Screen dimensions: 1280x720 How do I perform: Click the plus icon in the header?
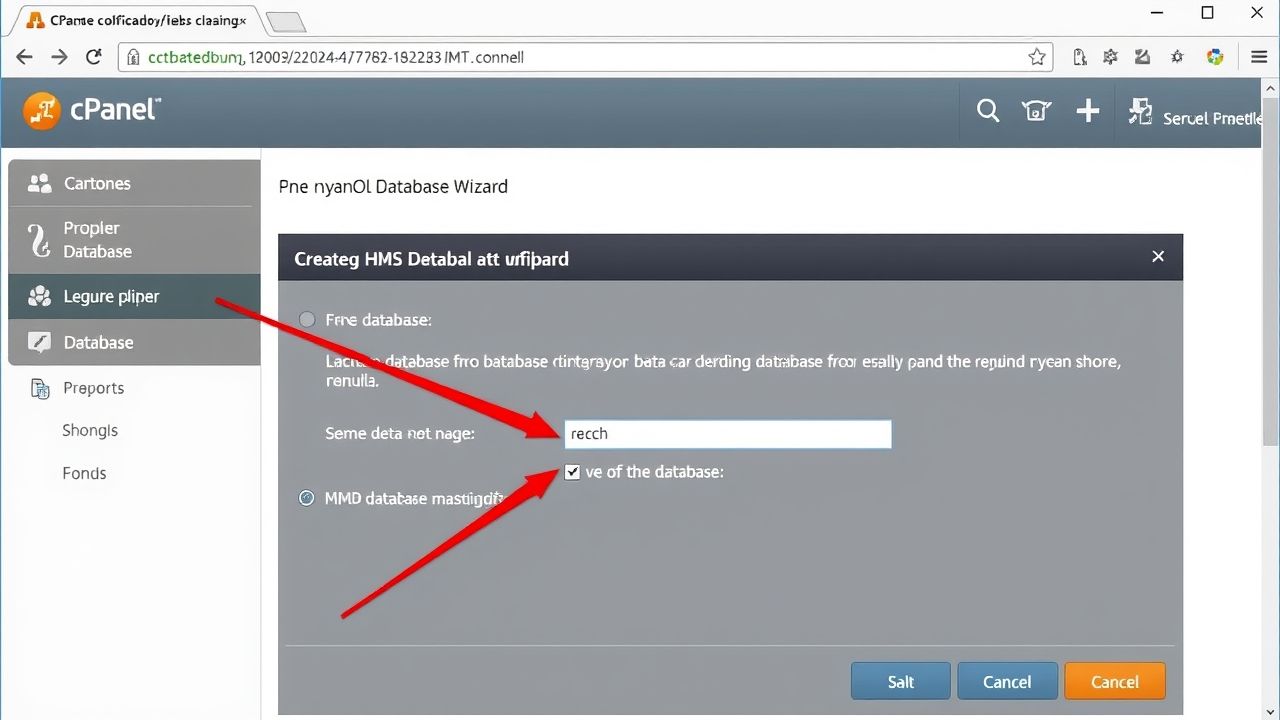tap(1088, 111)
